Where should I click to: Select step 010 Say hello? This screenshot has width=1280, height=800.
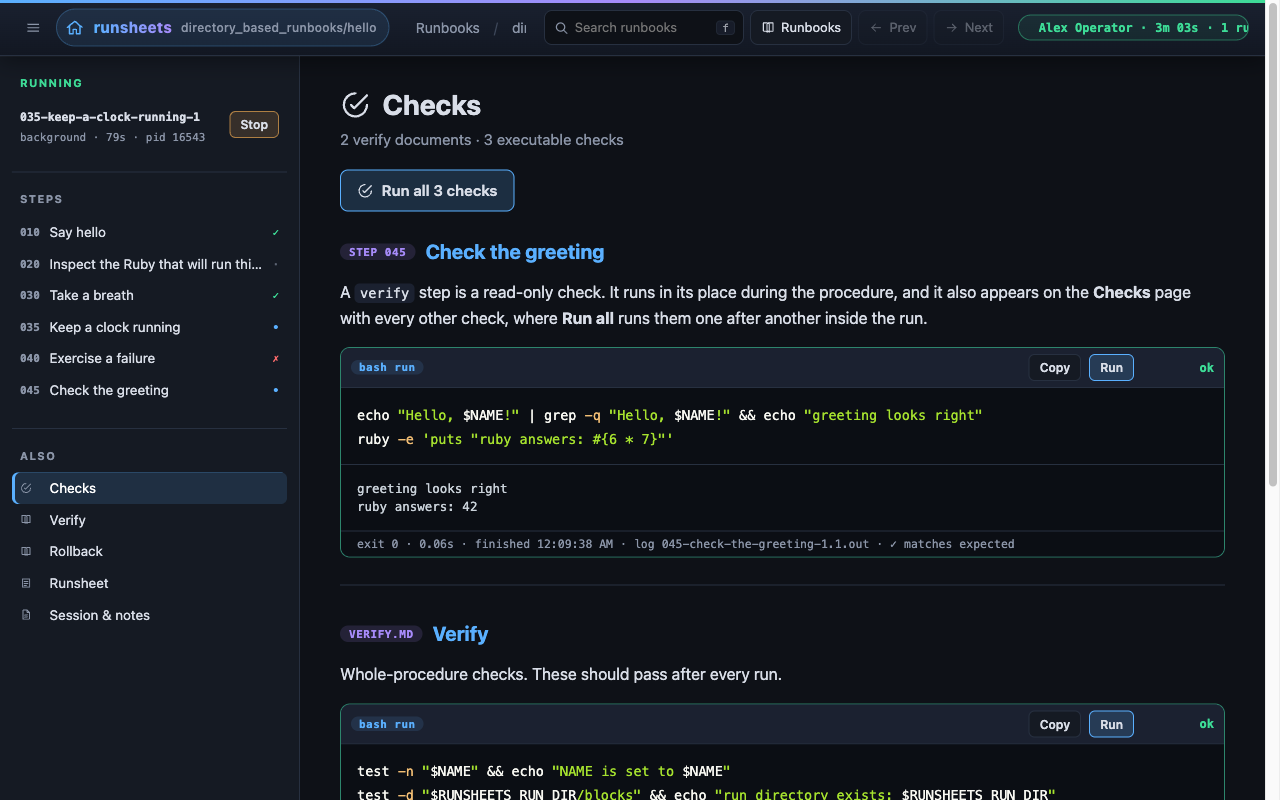(150, 232)
